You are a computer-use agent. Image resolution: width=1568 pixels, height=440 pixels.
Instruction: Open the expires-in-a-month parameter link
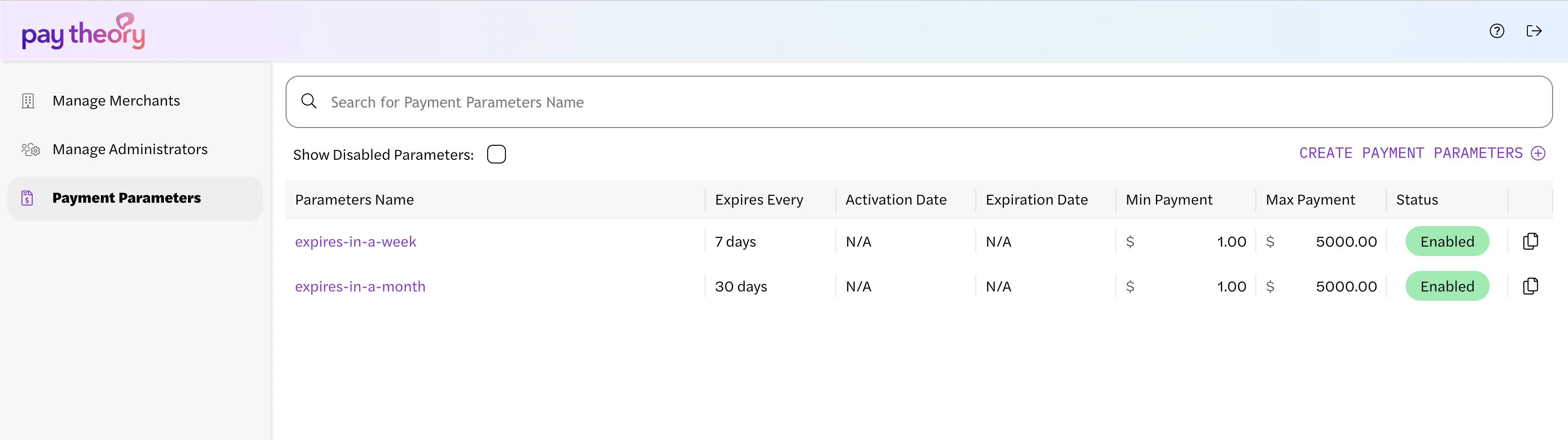[361, 286]
